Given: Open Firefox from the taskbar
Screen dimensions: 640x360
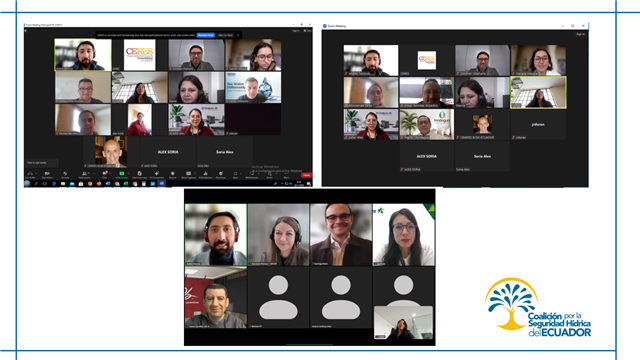Looking at the screenshot, I should tap(99, 184).
